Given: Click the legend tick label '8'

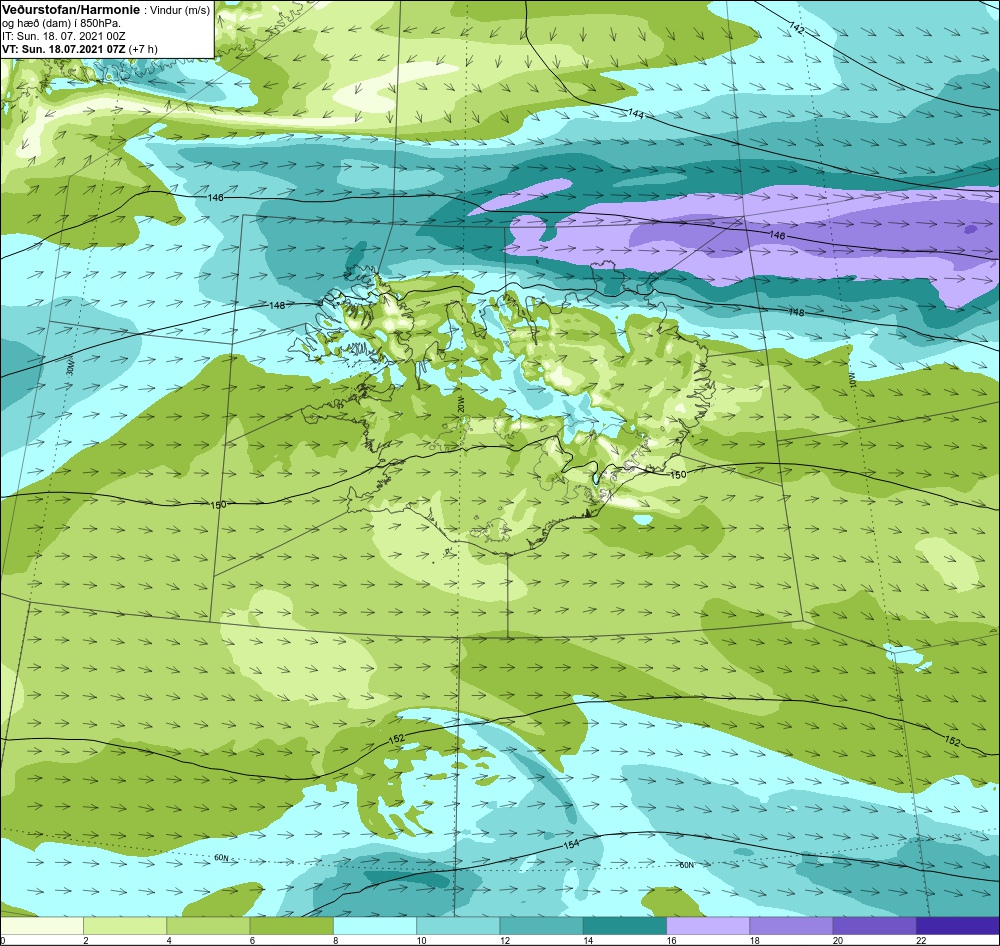Looking at the screenshot, I should (x=335, y=940).
